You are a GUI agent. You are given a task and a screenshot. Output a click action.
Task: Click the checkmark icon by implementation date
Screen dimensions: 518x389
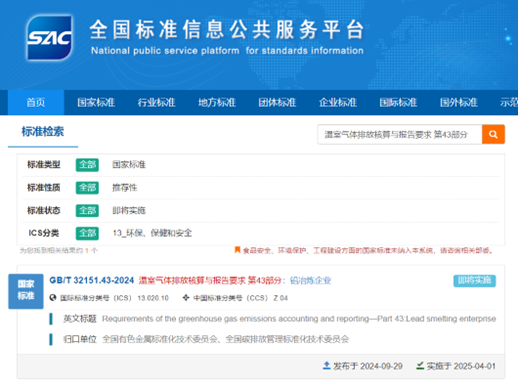click(420, 366)
